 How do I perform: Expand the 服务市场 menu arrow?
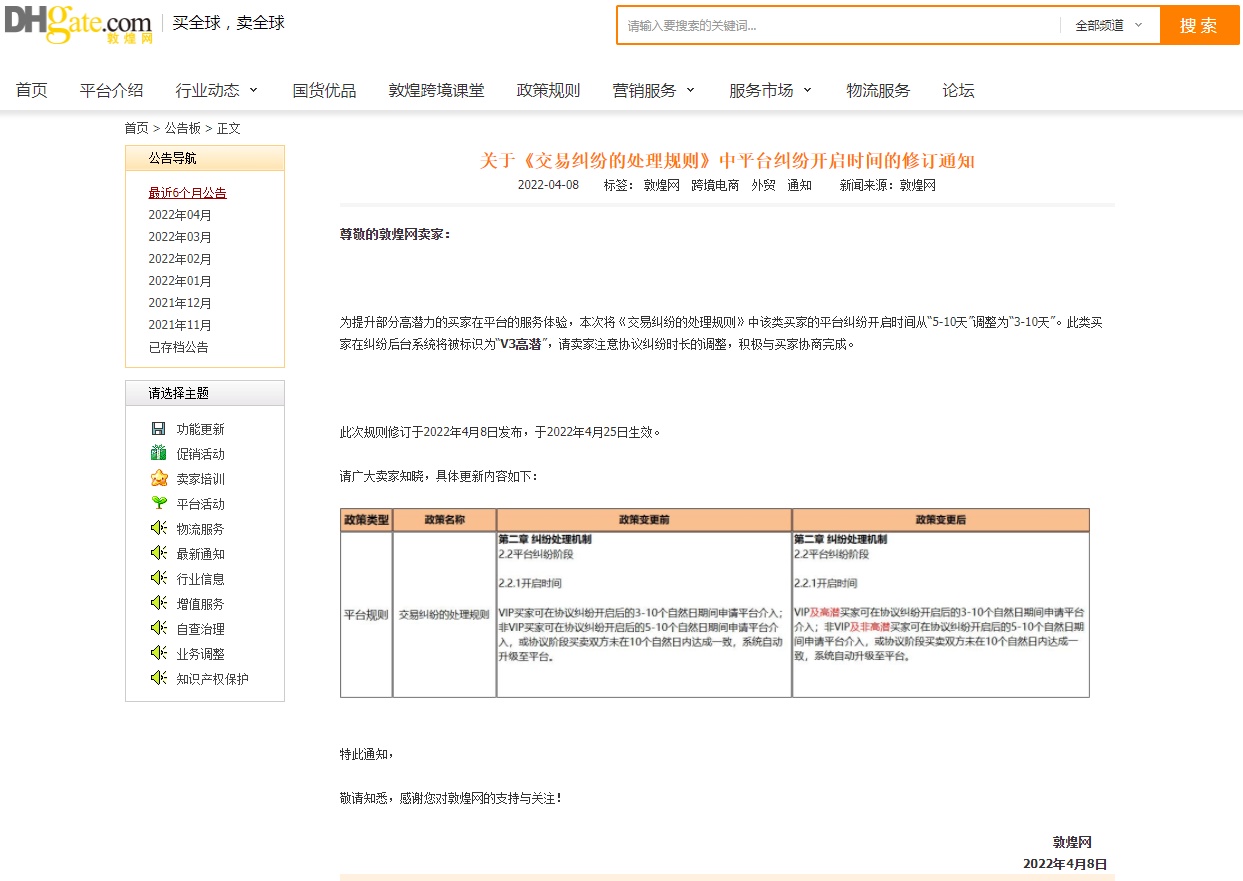click(807, 90)
